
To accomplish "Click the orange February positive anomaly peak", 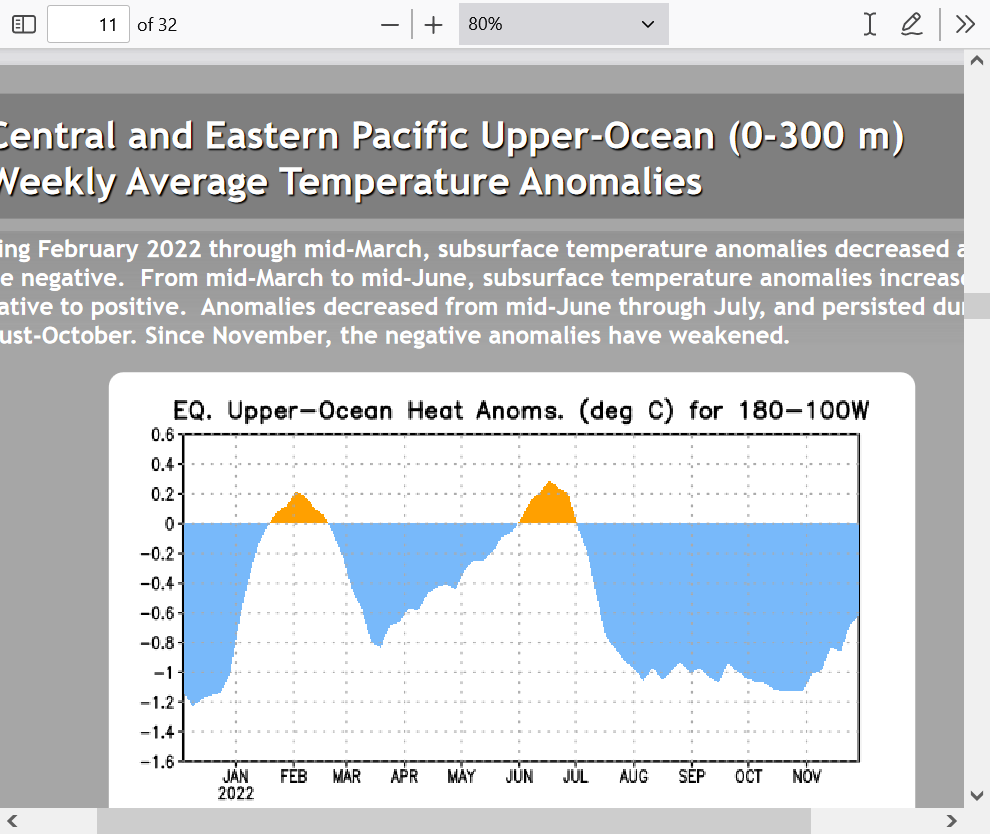I will 297,510.
